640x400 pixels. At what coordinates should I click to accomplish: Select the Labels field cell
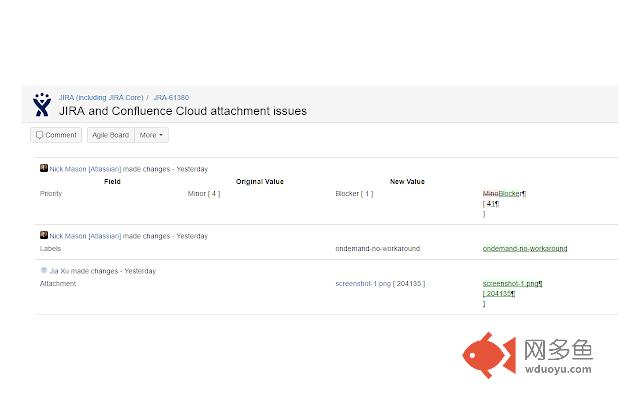[50, 249]
